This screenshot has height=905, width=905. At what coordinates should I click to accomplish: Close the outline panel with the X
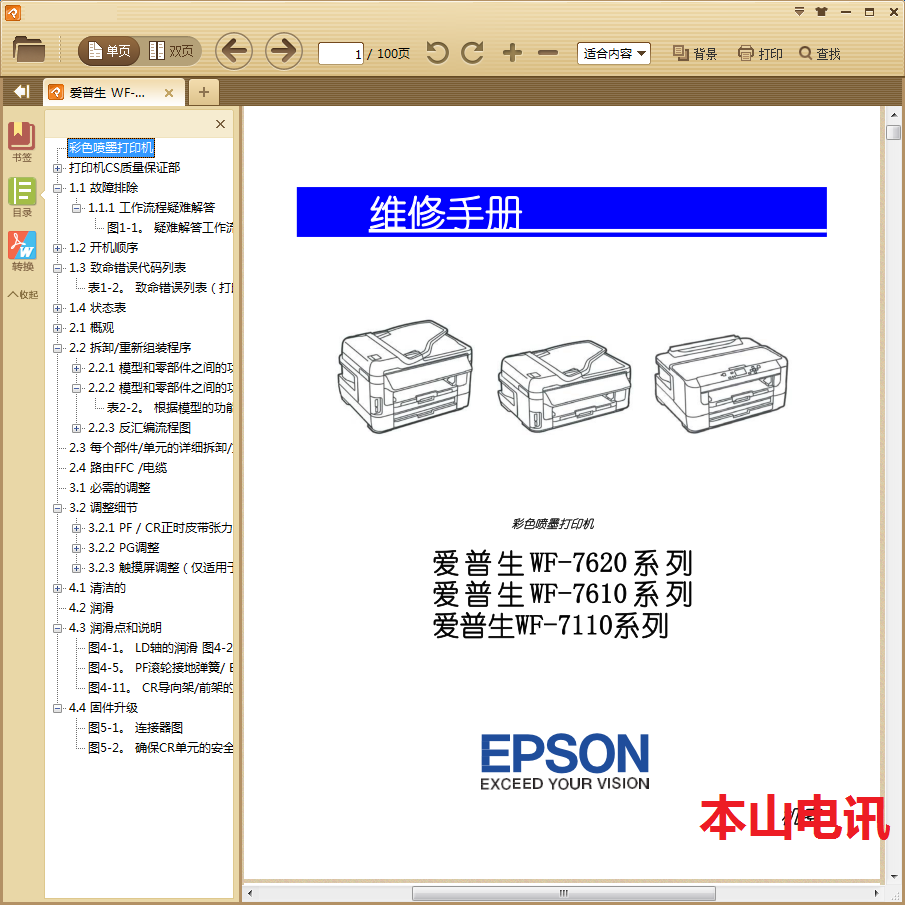click(220, 124)
